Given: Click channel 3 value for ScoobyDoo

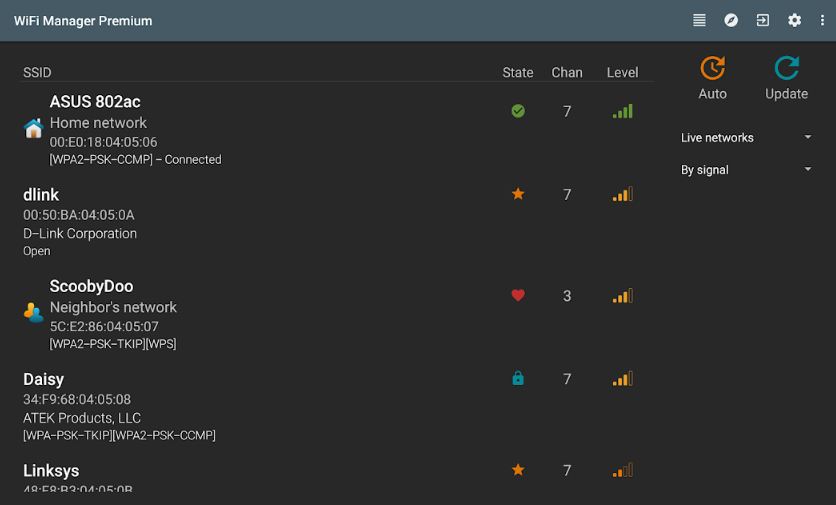Looking at the screenshot, I should [x=567, y=295].
